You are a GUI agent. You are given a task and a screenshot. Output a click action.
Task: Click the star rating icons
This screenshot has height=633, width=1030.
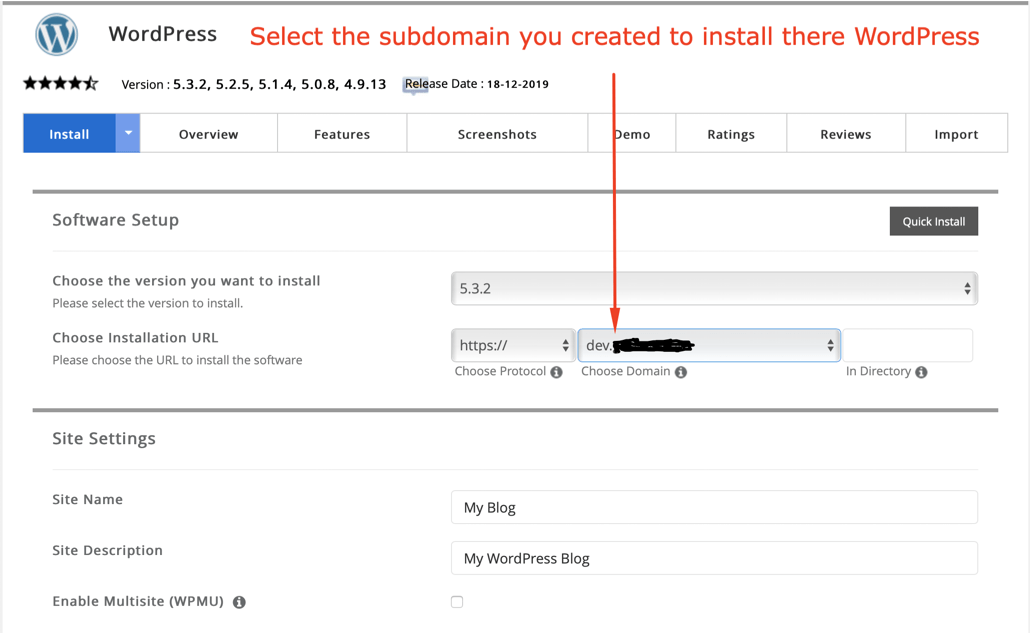coord(60,83)
